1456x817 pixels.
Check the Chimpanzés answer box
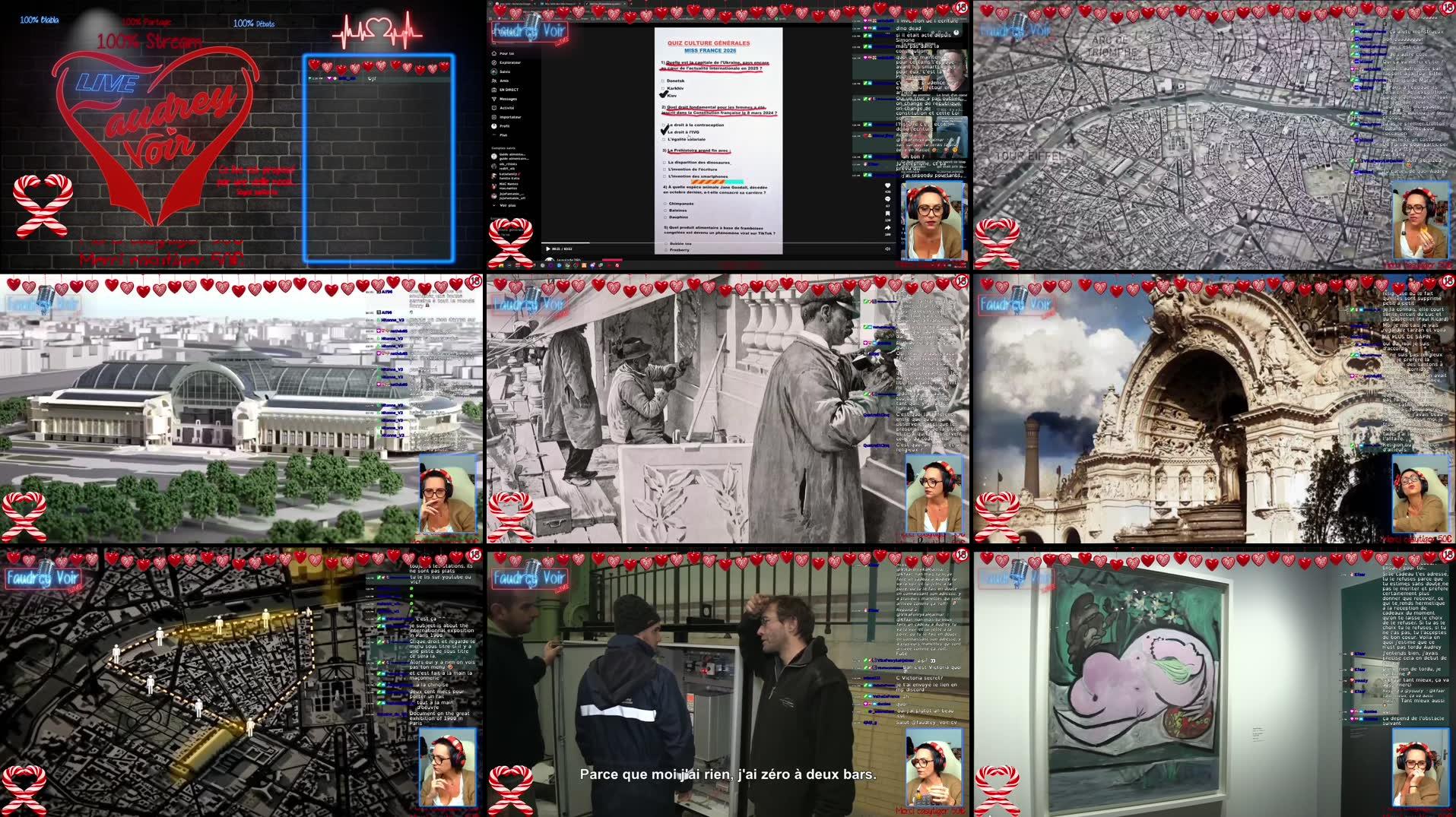(x=664, y=204)
